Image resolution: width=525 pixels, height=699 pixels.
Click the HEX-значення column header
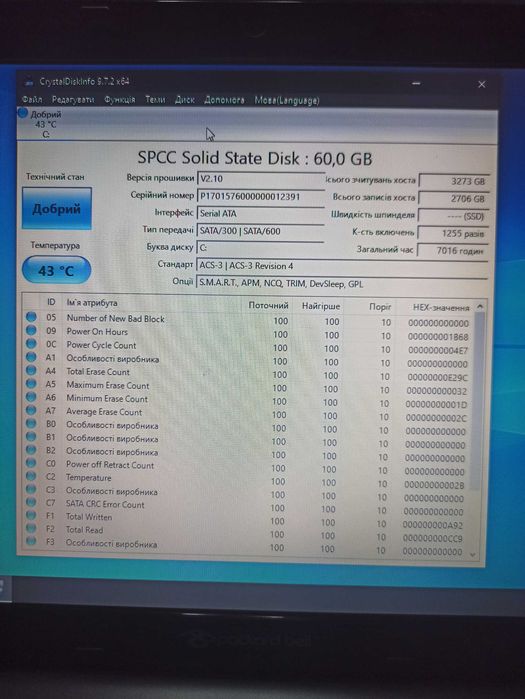[x=441, y=308]
